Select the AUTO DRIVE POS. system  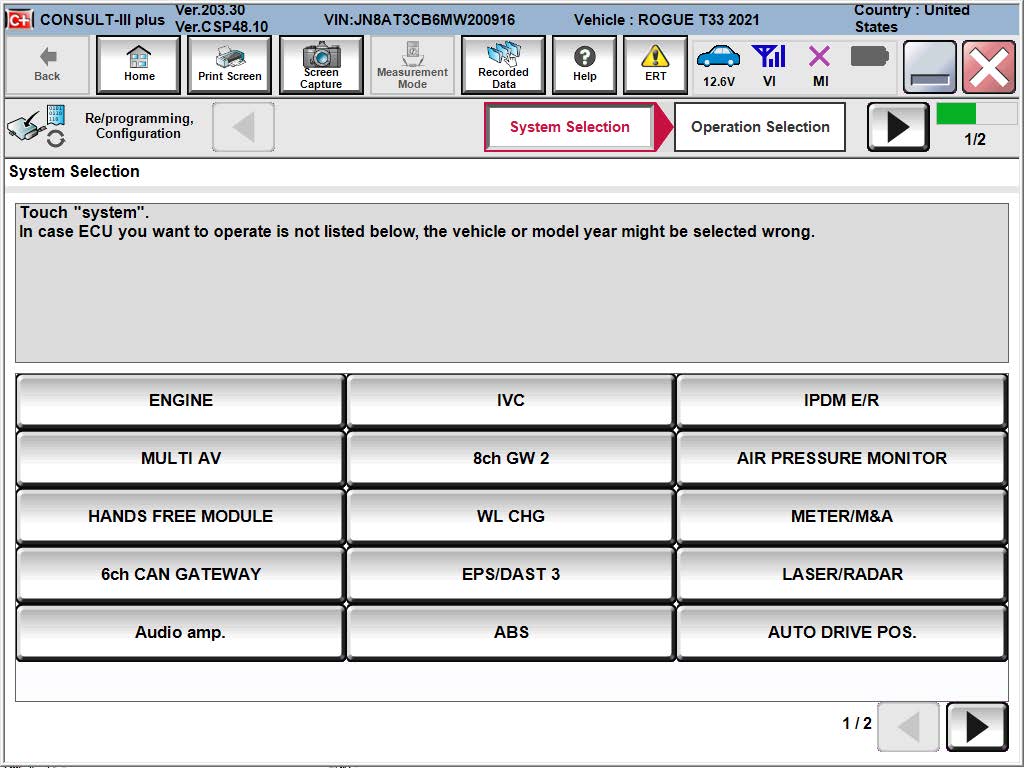[841, 632]
